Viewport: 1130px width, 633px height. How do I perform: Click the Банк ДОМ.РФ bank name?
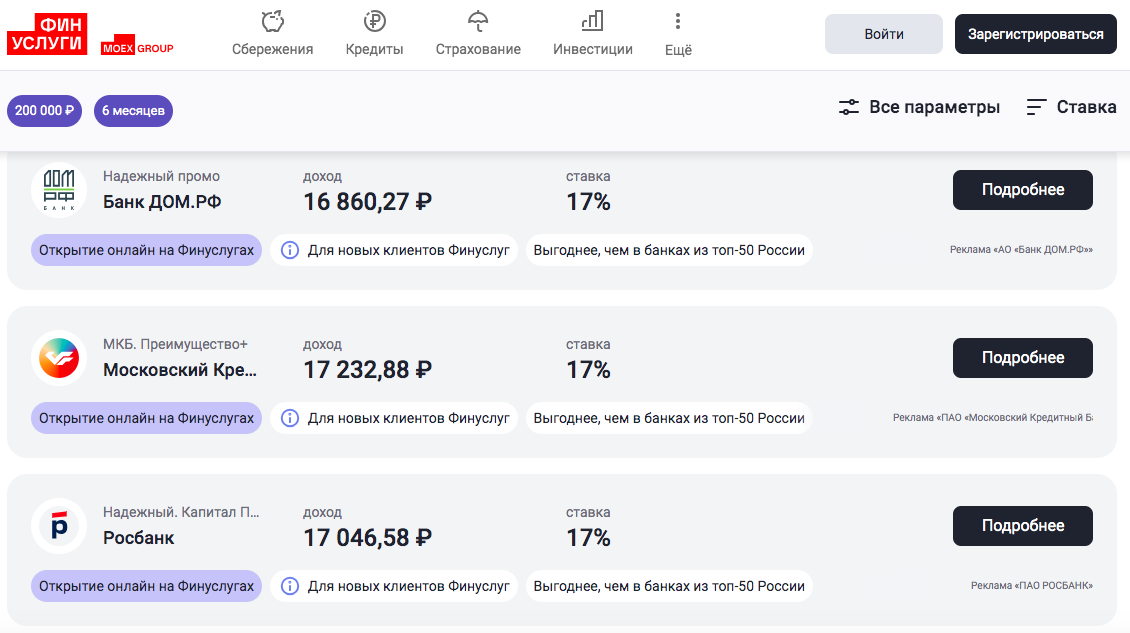click(162, 202)
